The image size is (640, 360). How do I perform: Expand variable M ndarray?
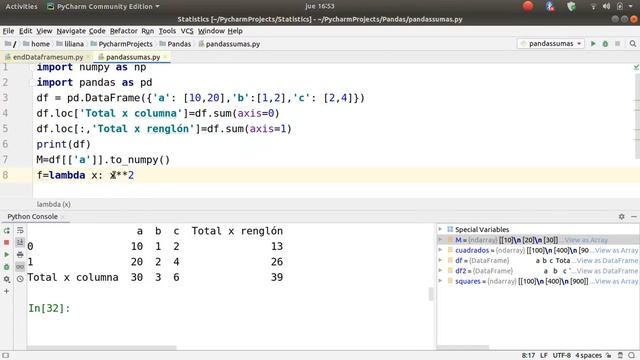coord(440,240)
